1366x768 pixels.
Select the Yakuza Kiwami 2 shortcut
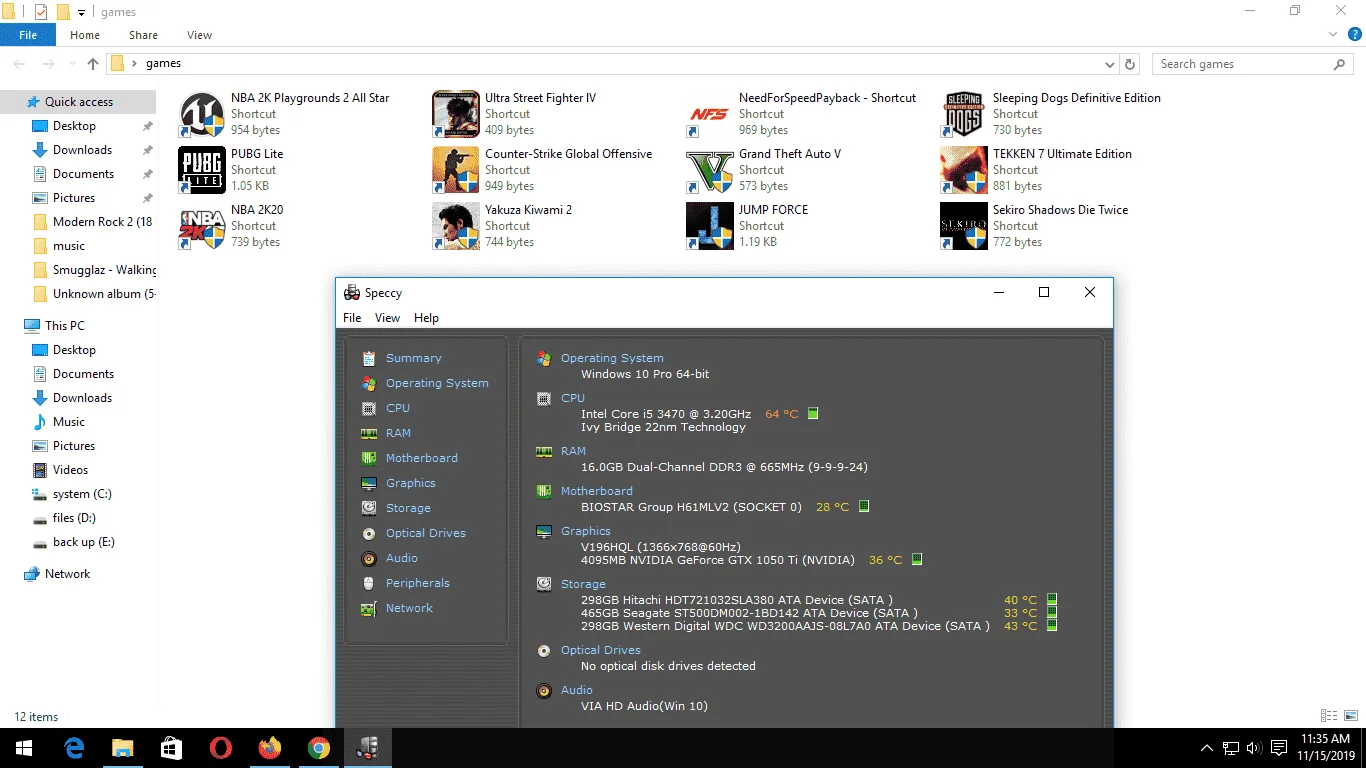503,226
